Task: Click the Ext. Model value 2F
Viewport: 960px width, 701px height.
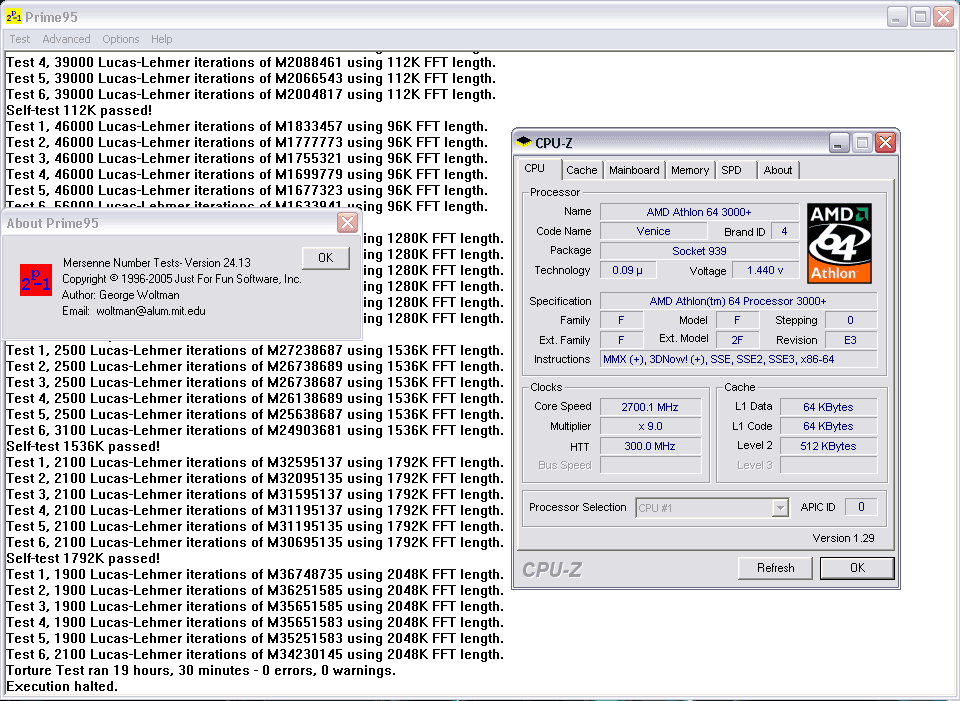Action: click(737, 340)
